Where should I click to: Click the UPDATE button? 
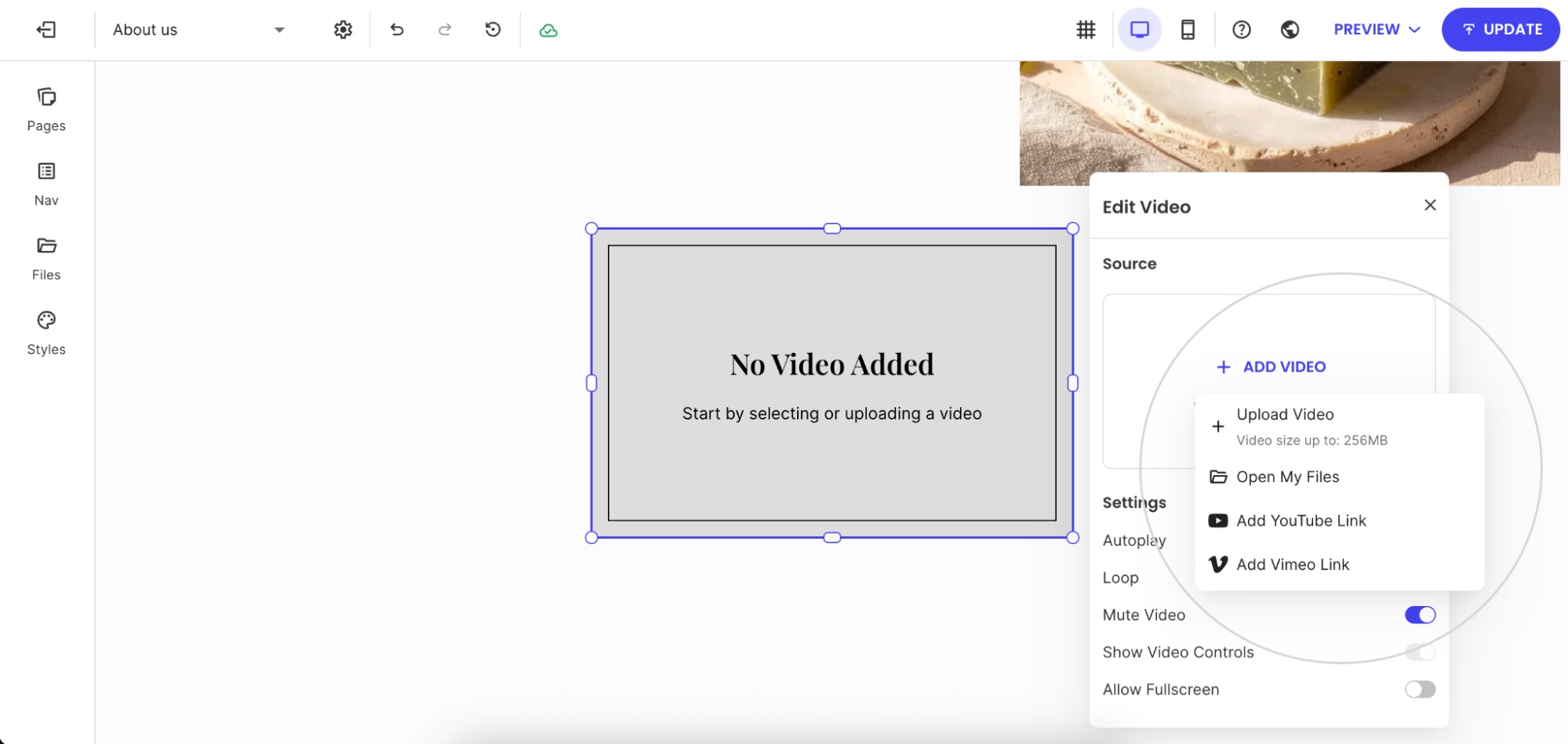coord(1501,30)
